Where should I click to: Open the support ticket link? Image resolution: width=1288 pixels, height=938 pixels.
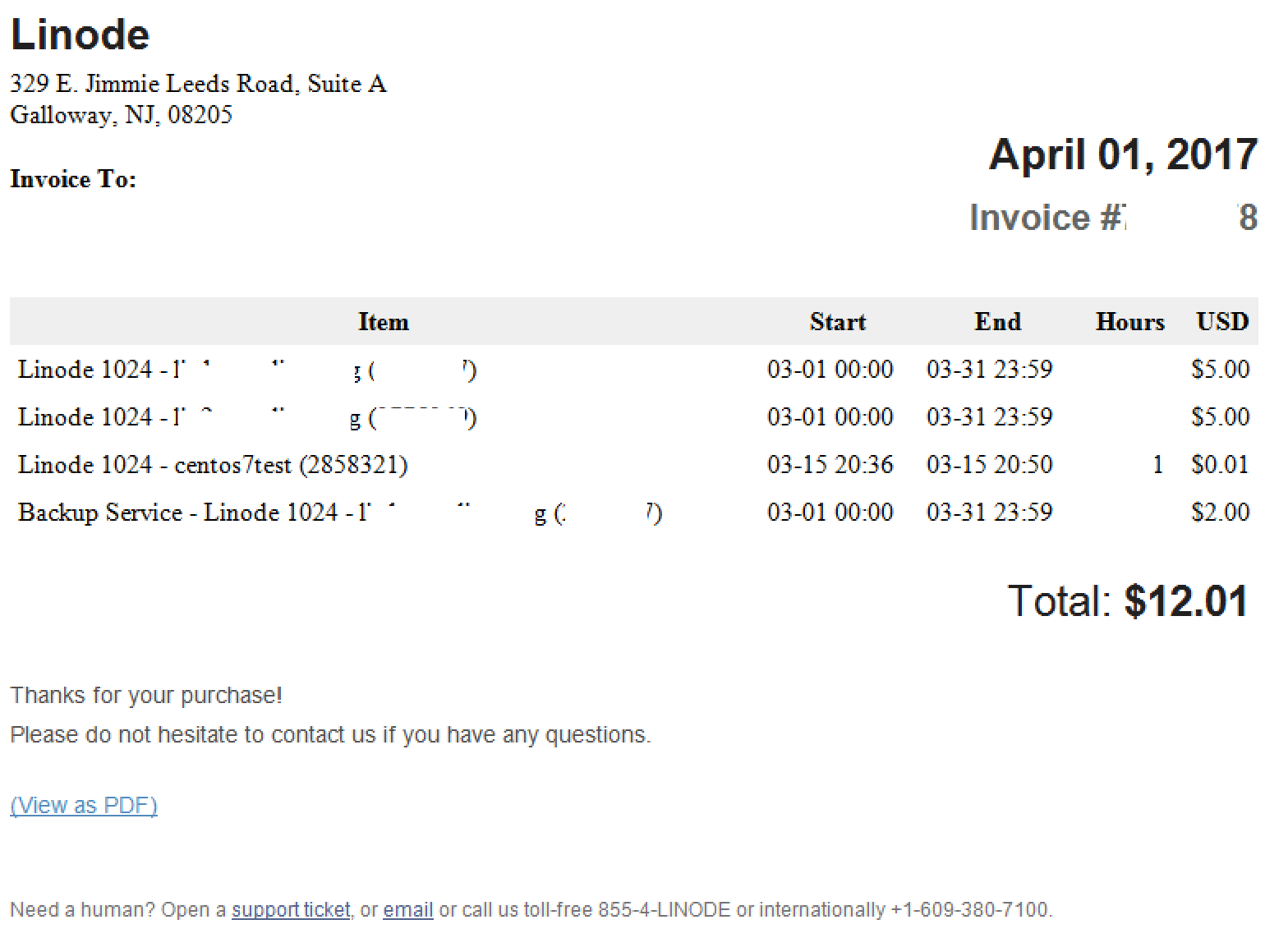[x=291, y=910]
